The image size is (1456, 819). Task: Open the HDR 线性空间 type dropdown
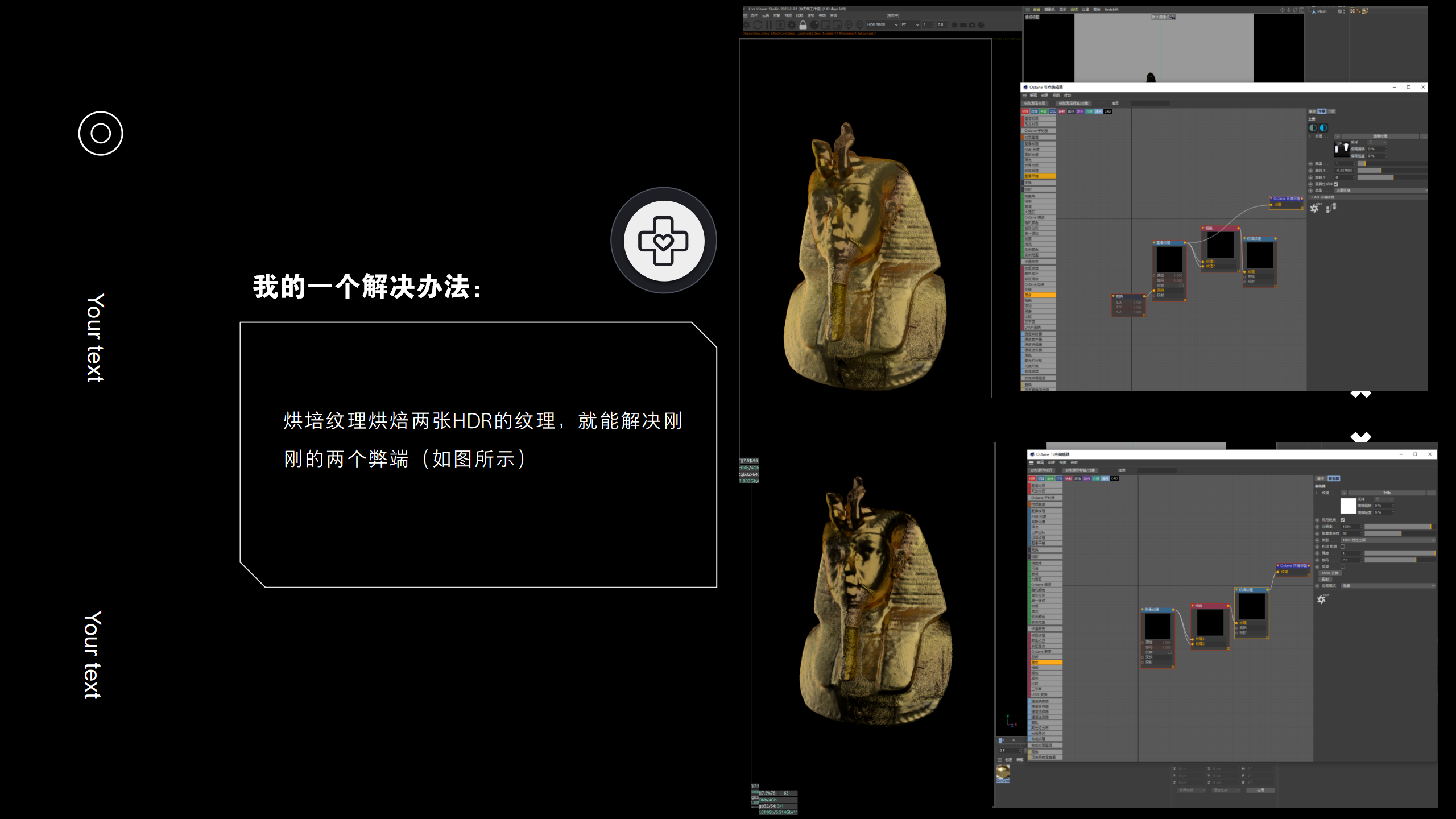(x=1388, y=540)
